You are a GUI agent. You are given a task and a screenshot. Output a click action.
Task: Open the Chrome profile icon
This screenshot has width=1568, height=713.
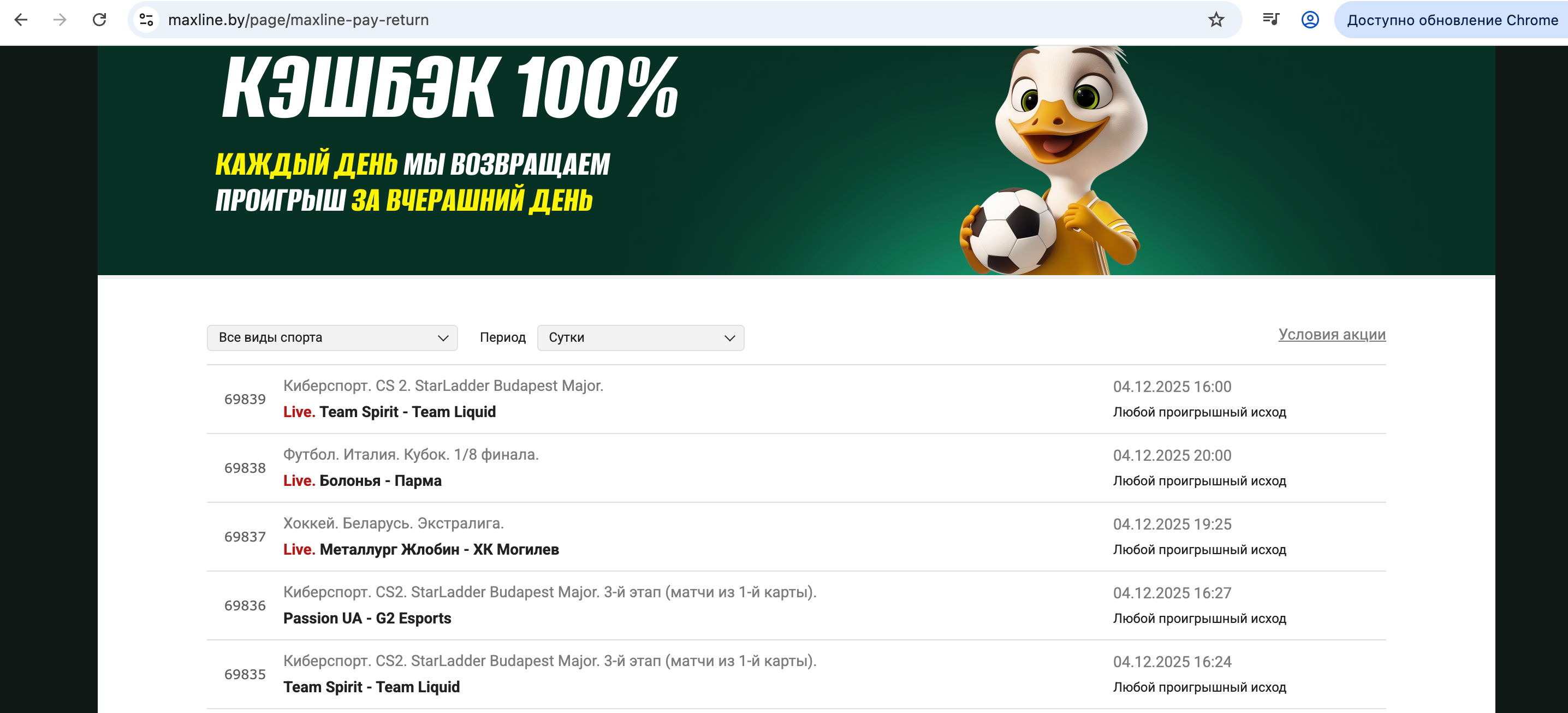(x=1310, y=20)
